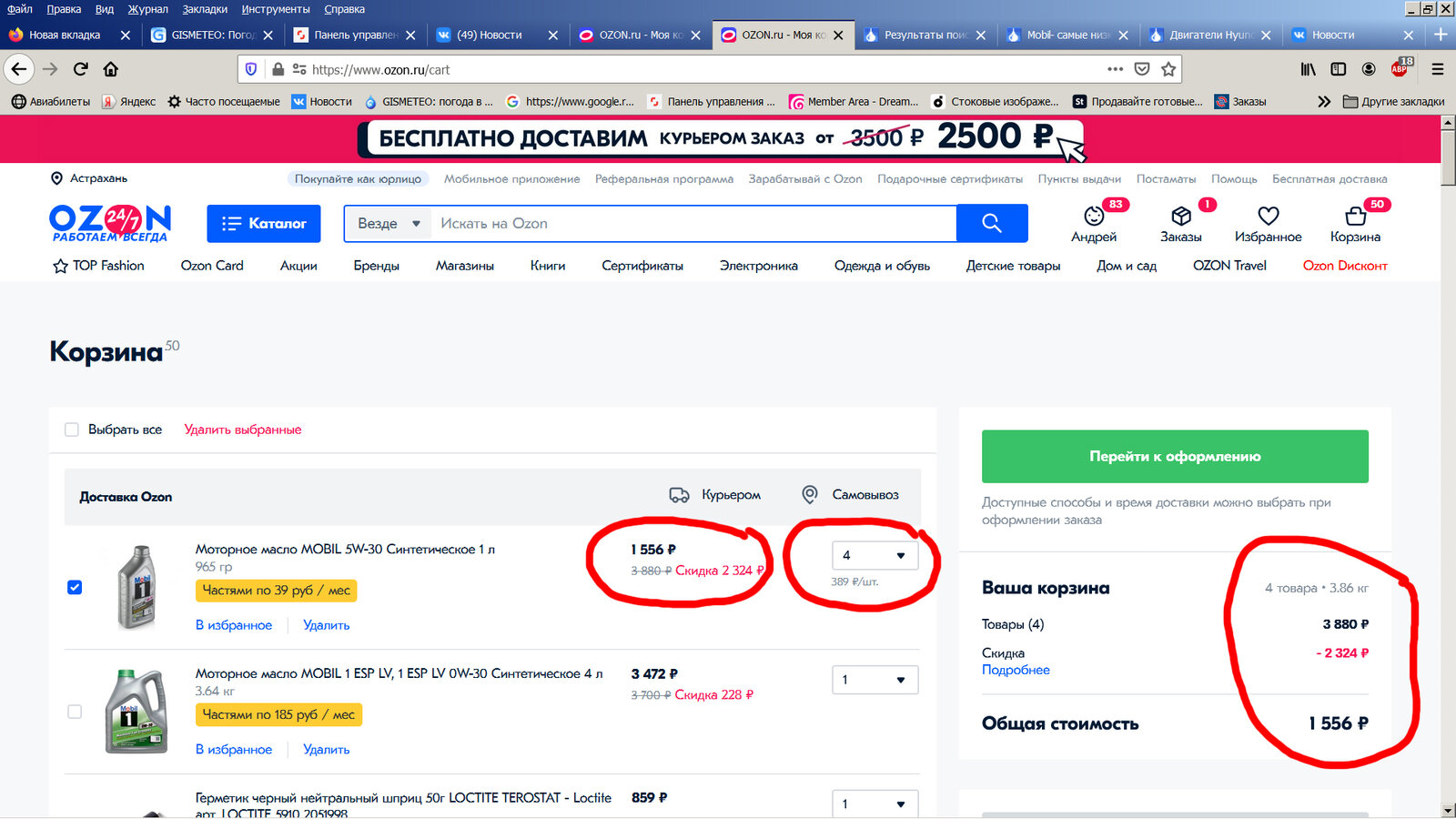Click Искать на Ozon search field
This screenshot has height=819, width=1456.
coord(693,223)
